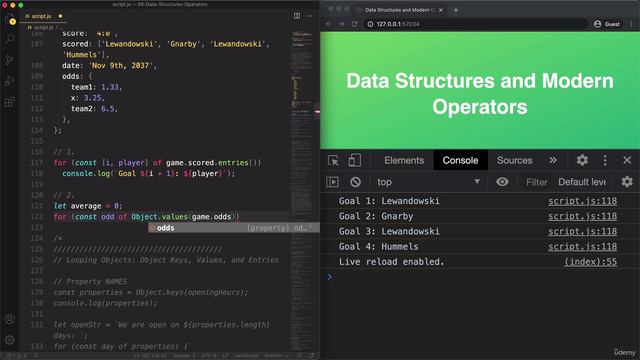Switch to the Elements panel
The height and width of the screenshot is (360, 640).
404,160
